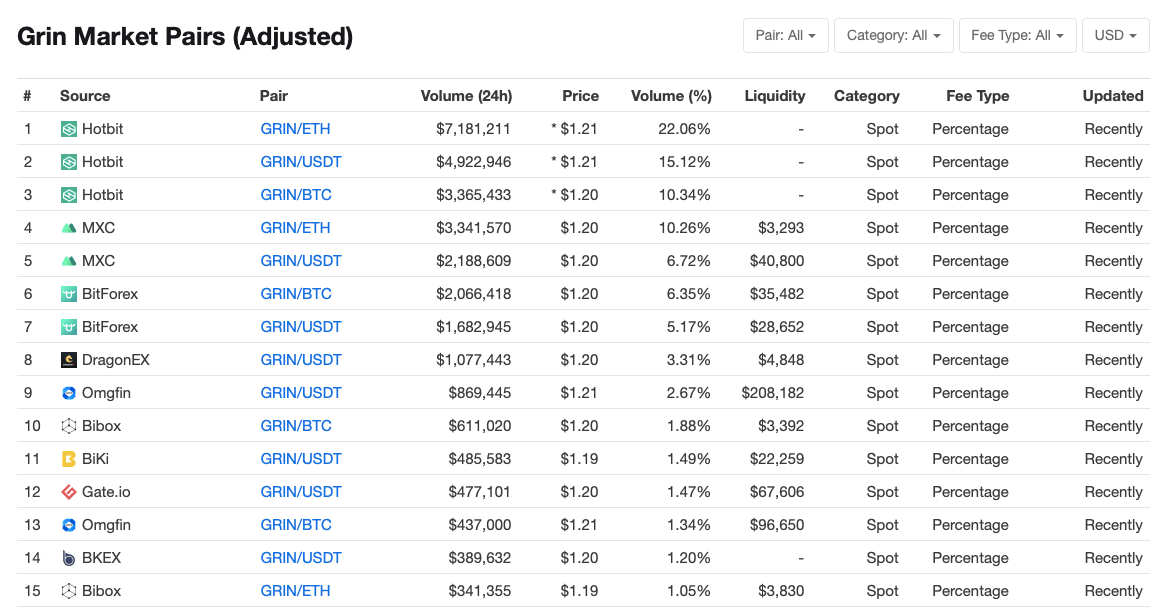
Task: Click the BiKi exchange icon
Action: (x=69, y=459)
